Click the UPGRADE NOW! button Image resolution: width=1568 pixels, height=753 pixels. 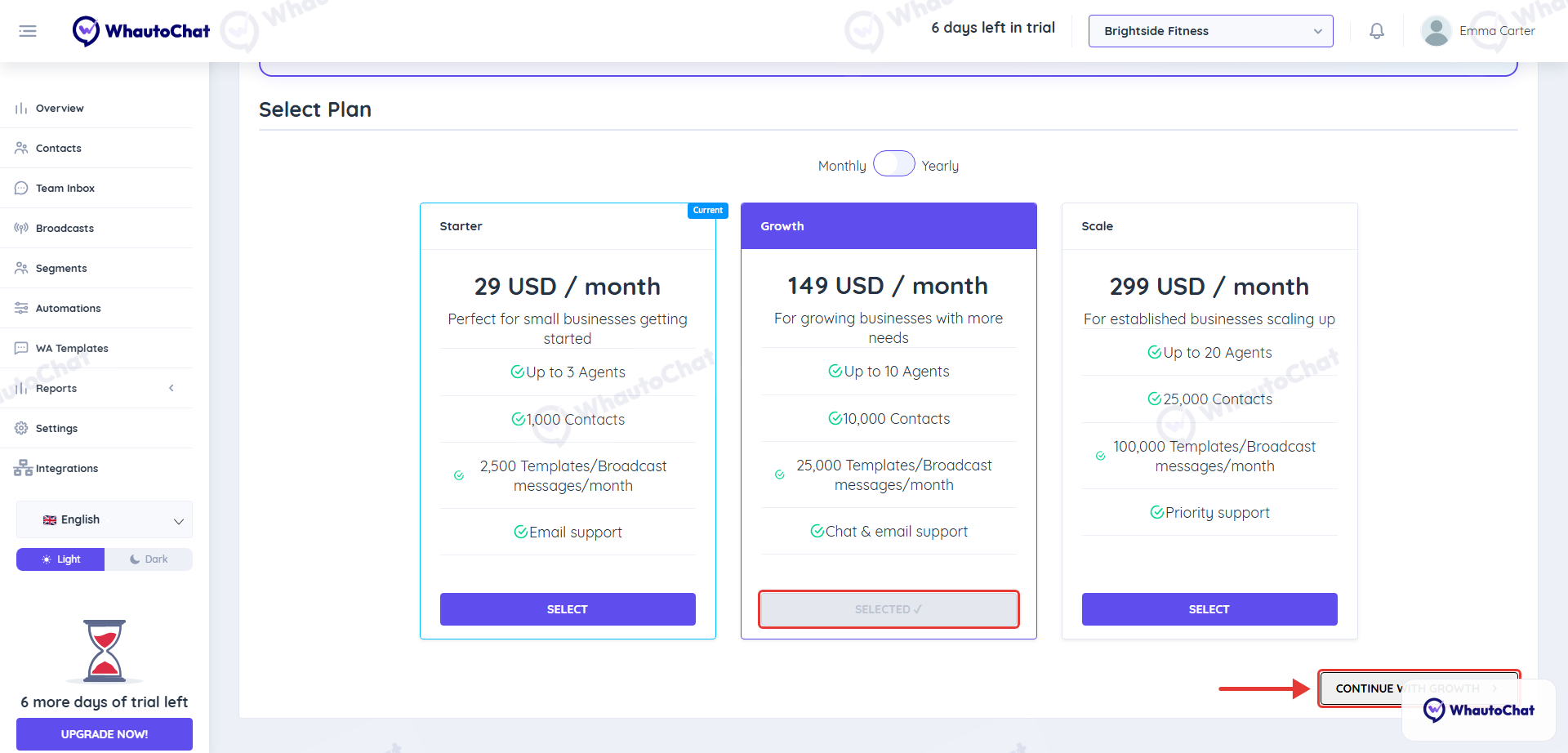coord(105,734)
